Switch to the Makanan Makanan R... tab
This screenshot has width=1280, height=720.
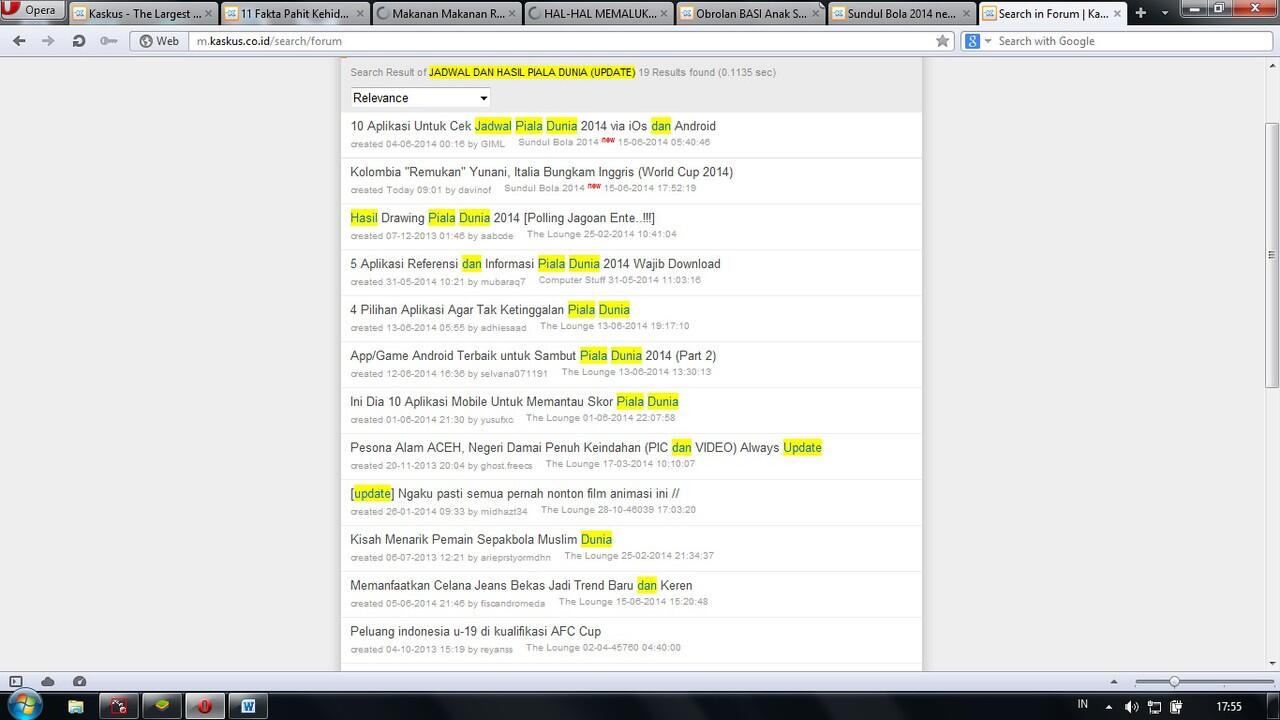[447, 14]
